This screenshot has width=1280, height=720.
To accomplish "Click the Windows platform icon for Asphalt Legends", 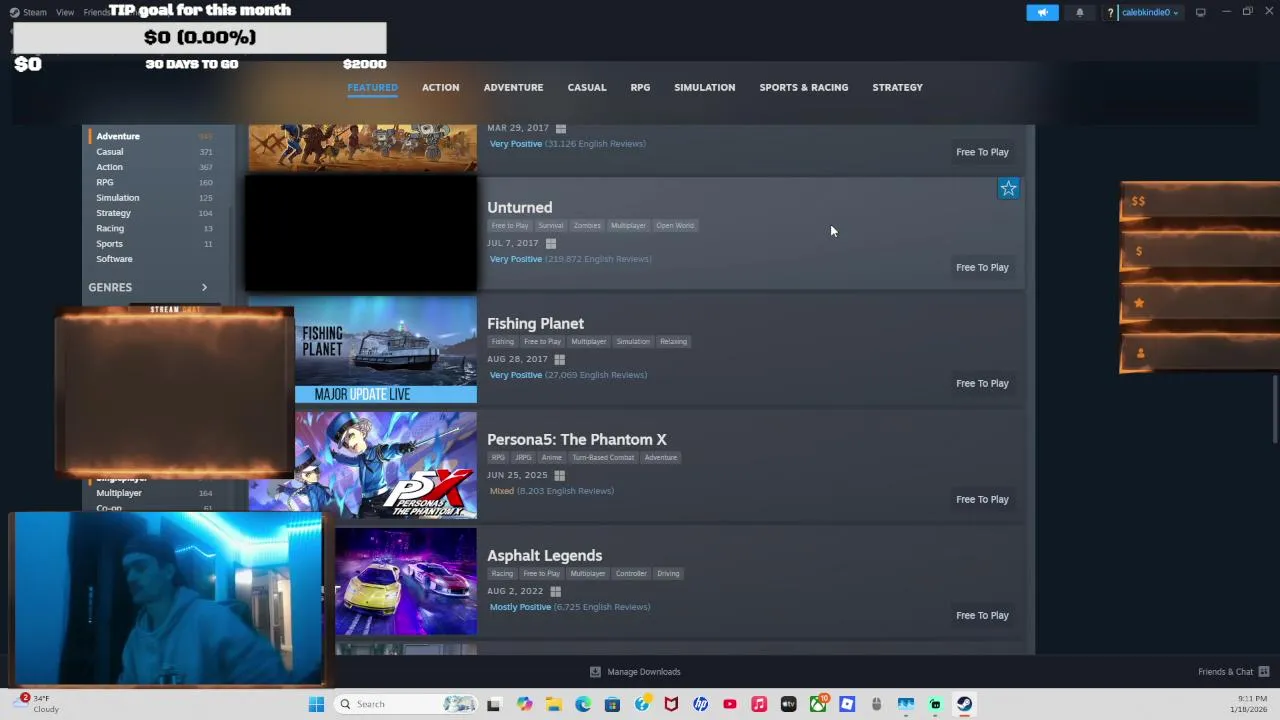I will pos(556,591).
